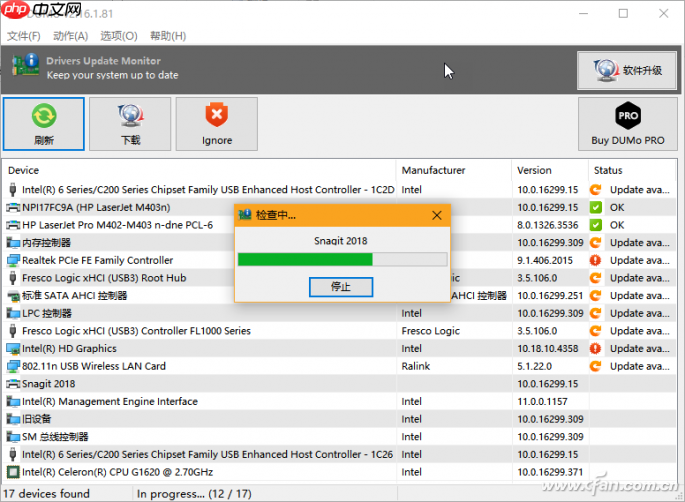Click the '17 devices found' status text
This screenshot has width=685, height=502.
click(46, 494)
